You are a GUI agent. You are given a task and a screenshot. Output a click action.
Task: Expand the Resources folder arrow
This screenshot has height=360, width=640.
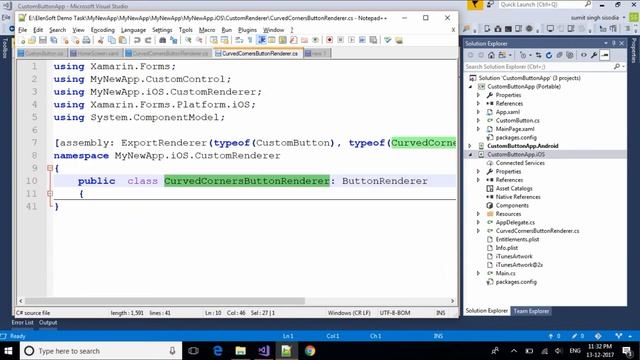(478, 214)
